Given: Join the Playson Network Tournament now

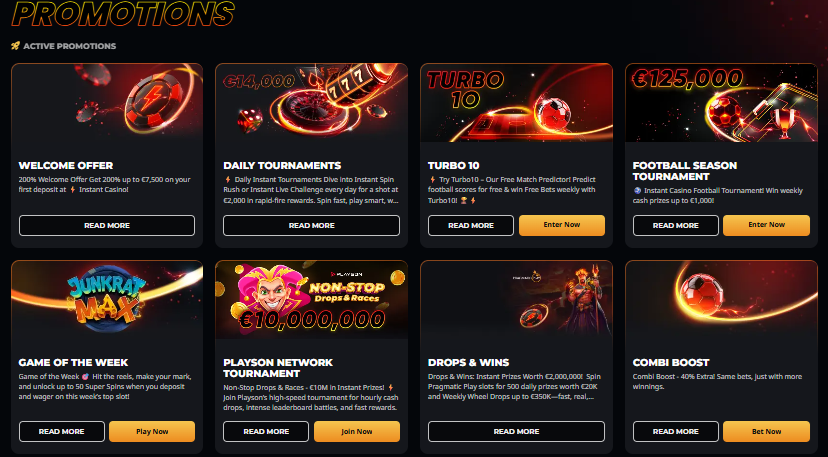Looking at the screenshot, I should [x=357, y=432].
